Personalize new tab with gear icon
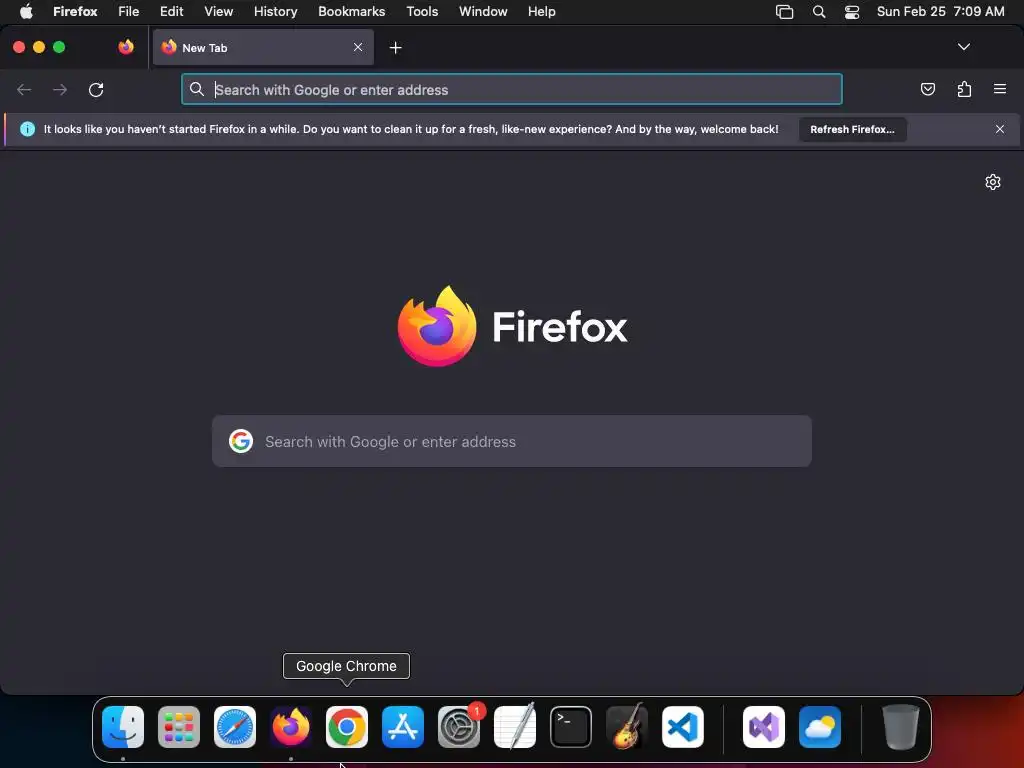 click(x=993, y=182)
